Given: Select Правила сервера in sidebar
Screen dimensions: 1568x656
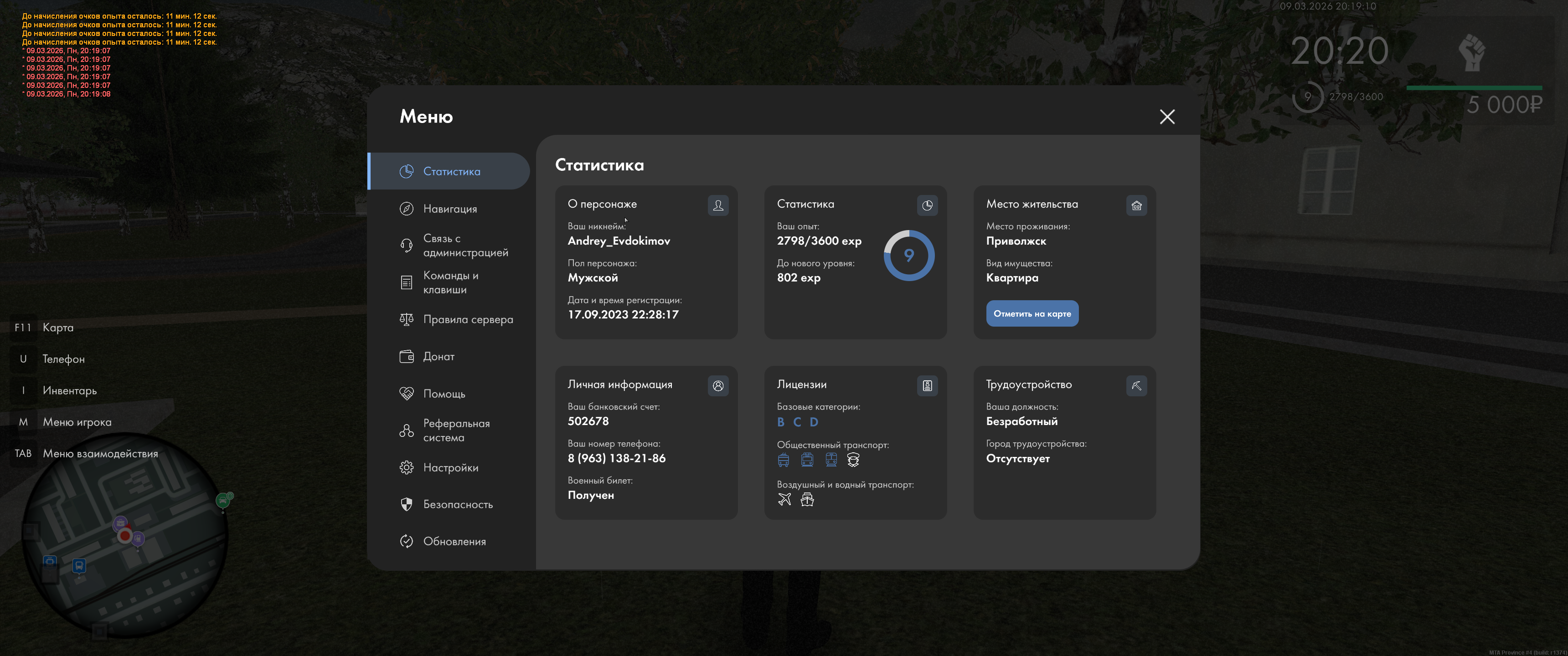Looking at the screenshot, I should (468, 319).
